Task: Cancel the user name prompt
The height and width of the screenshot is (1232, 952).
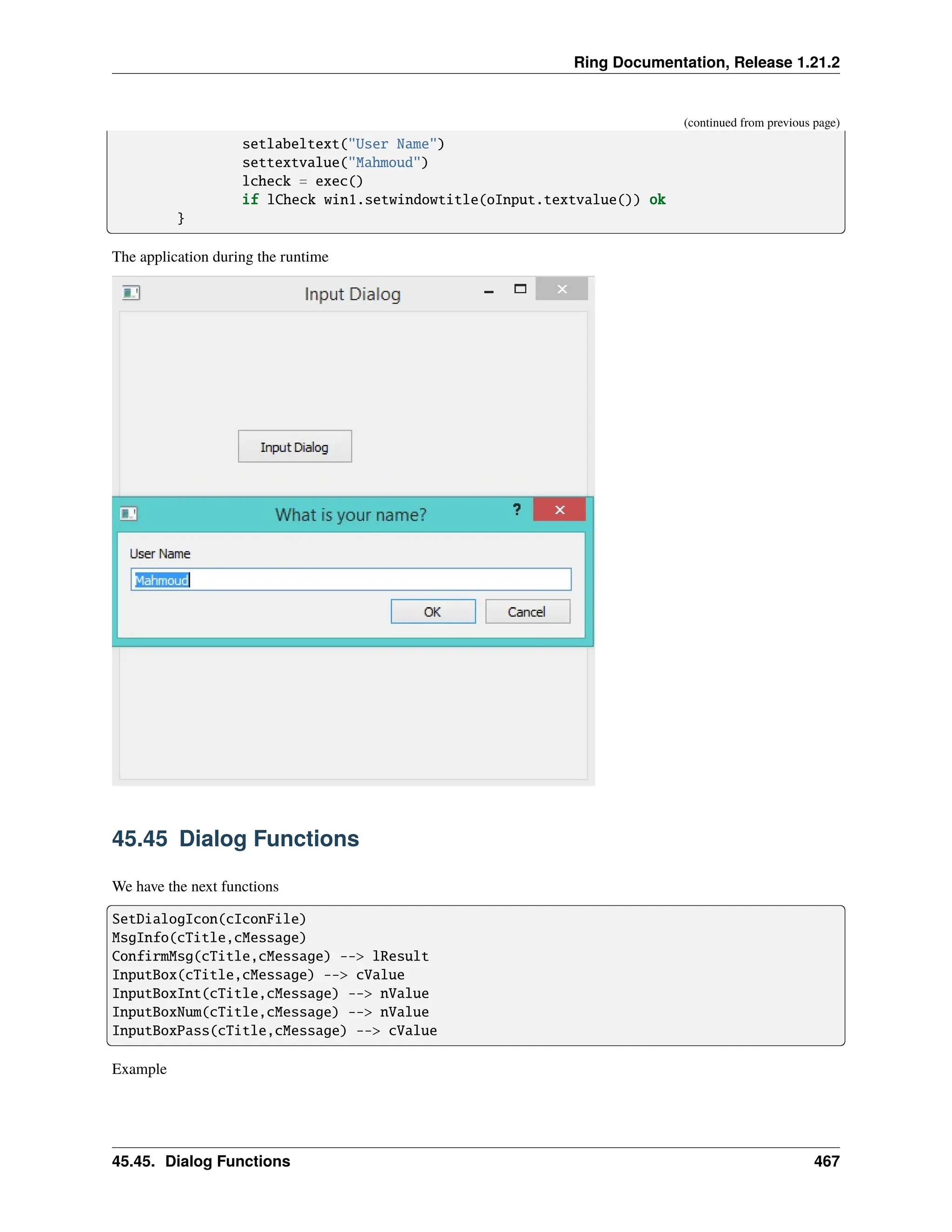Action: (527, 612)
